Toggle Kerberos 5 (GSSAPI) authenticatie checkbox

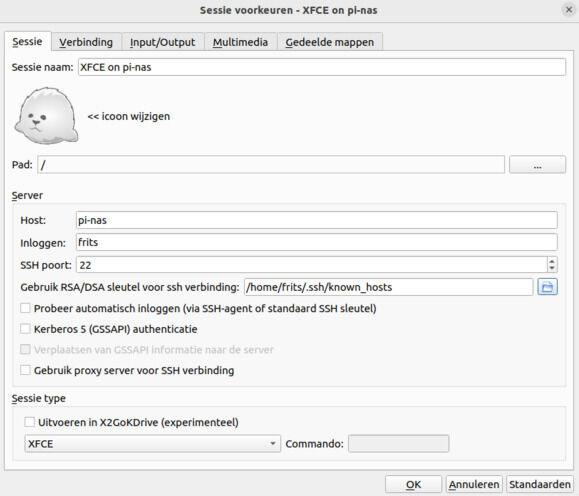(x=25, y=329)
